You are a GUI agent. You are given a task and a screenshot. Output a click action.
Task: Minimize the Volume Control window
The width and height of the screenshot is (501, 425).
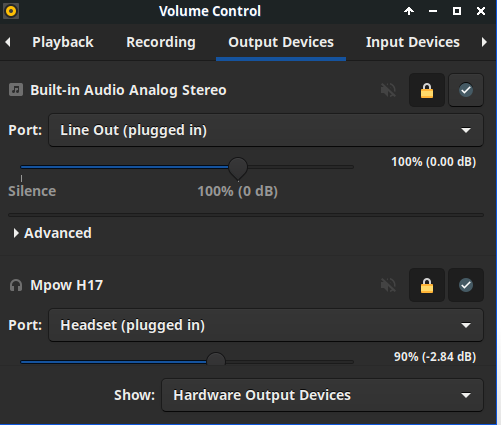433,11
